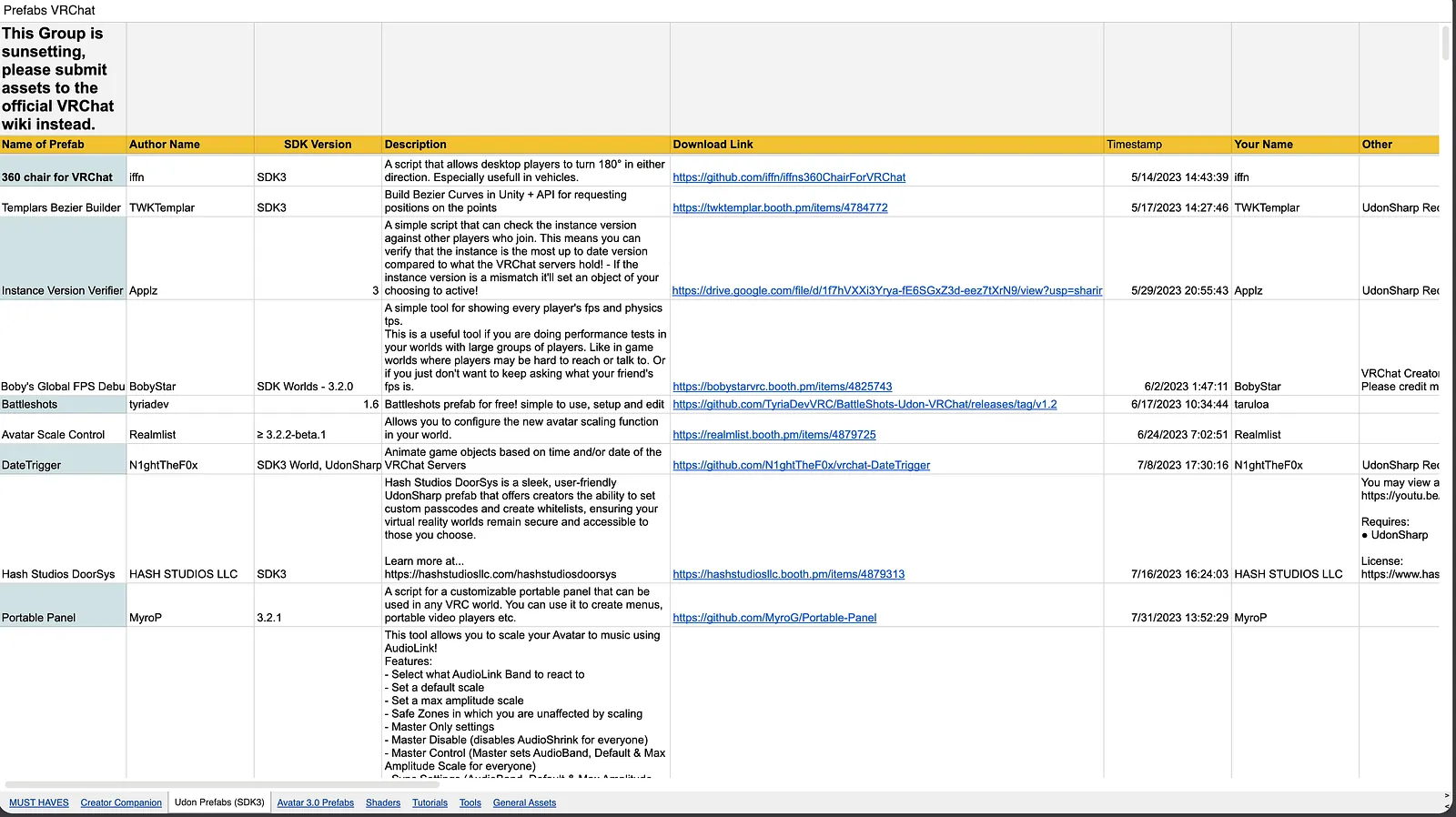Click the 'Hash Studios DoorSys' name cell

click(63, 529)
